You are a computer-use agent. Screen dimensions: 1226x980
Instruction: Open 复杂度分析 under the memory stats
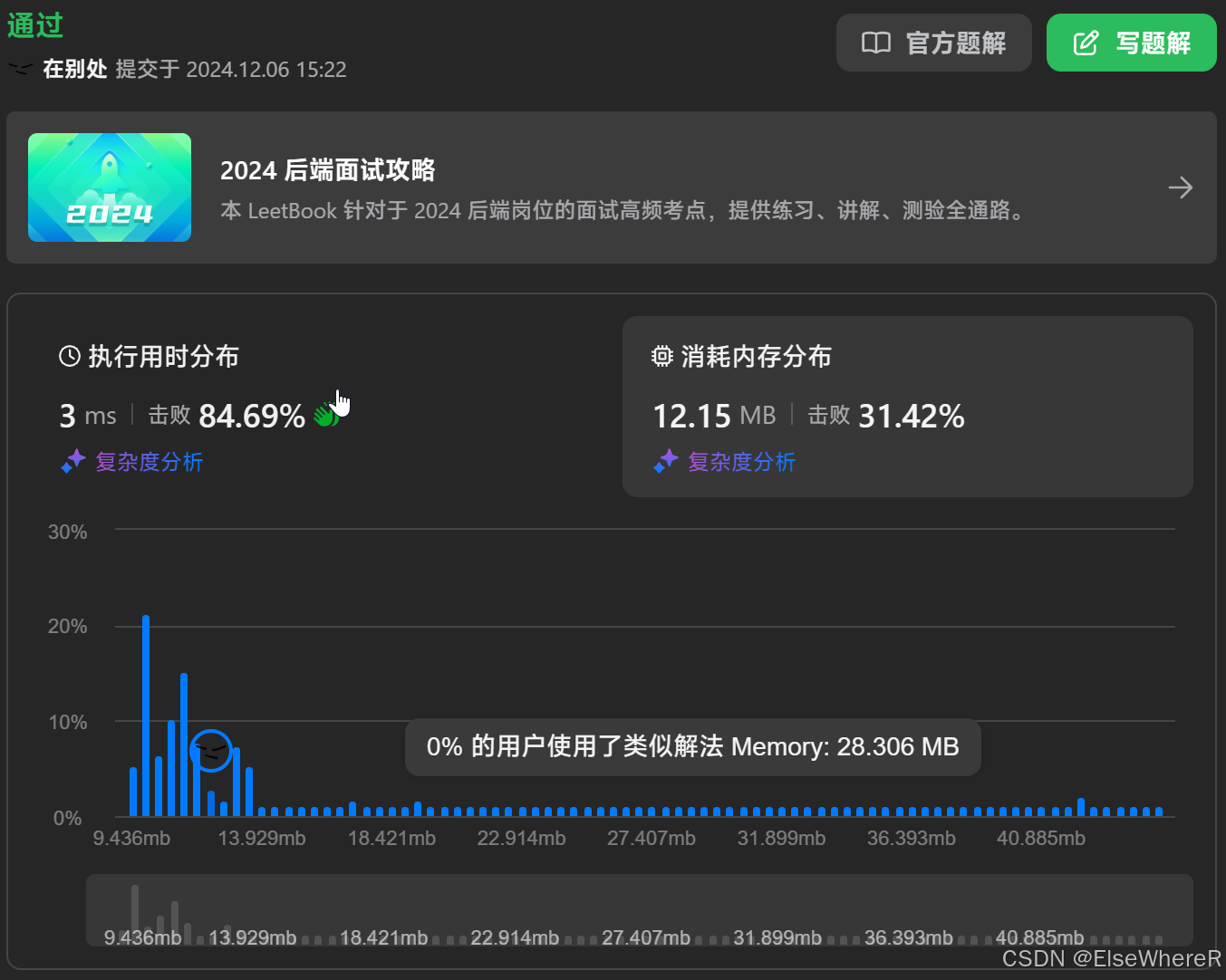[x=741, y=462]
